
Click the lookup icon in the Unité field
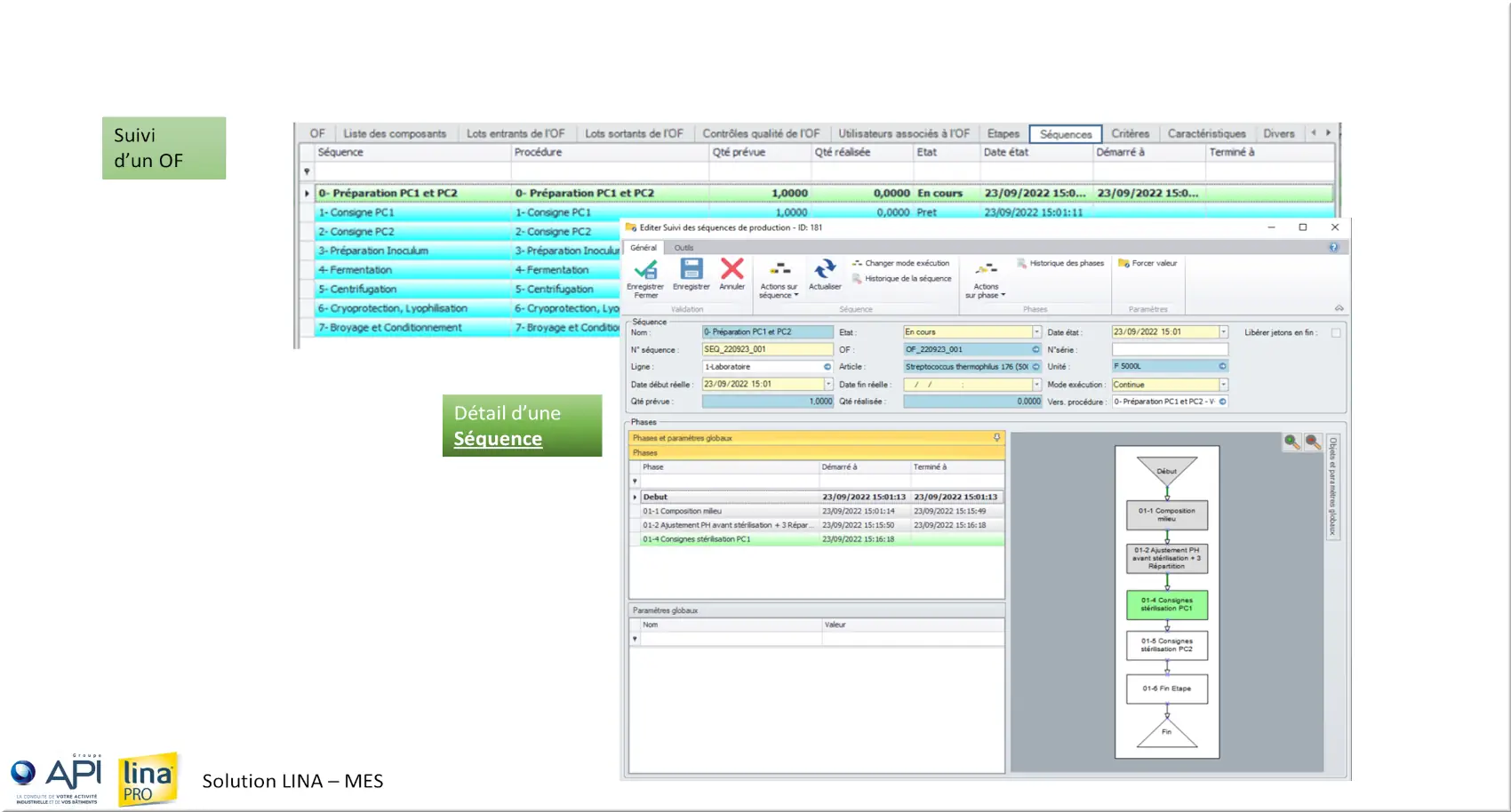coord(1222,366)
